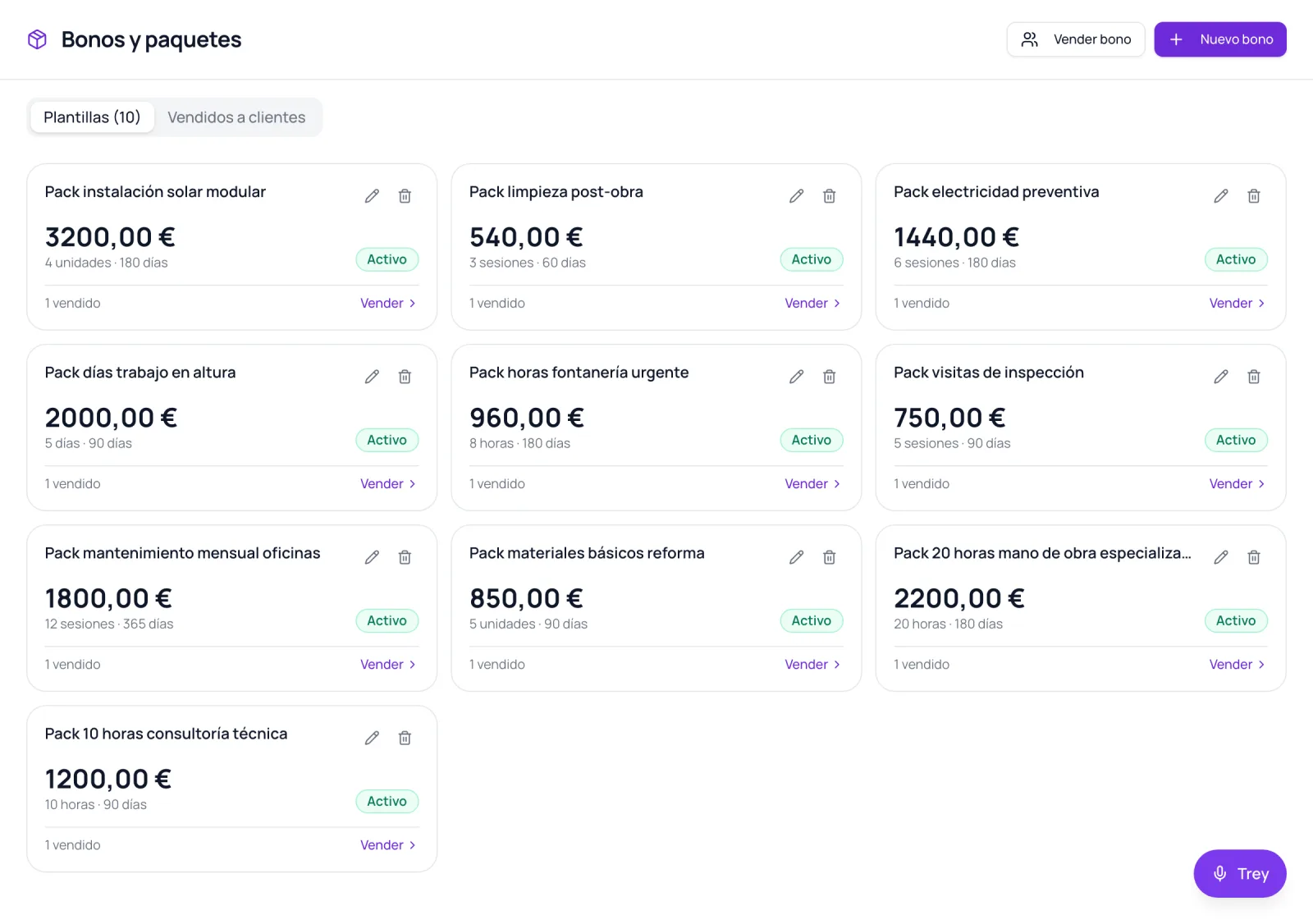Click Activo badge on Pack instalación solar modular

pyautogui.click(x=387, y=259)
